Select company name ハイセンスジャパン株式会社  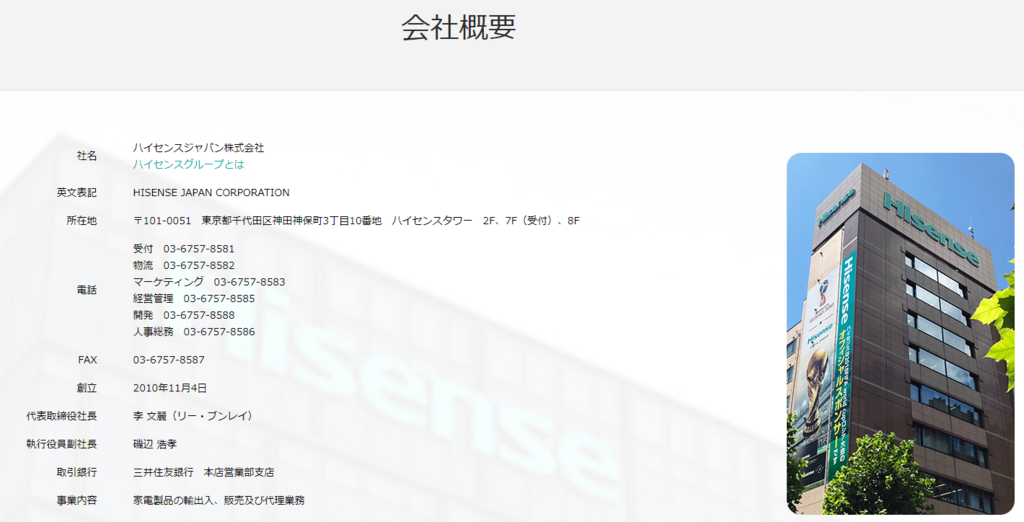point(199,148)
